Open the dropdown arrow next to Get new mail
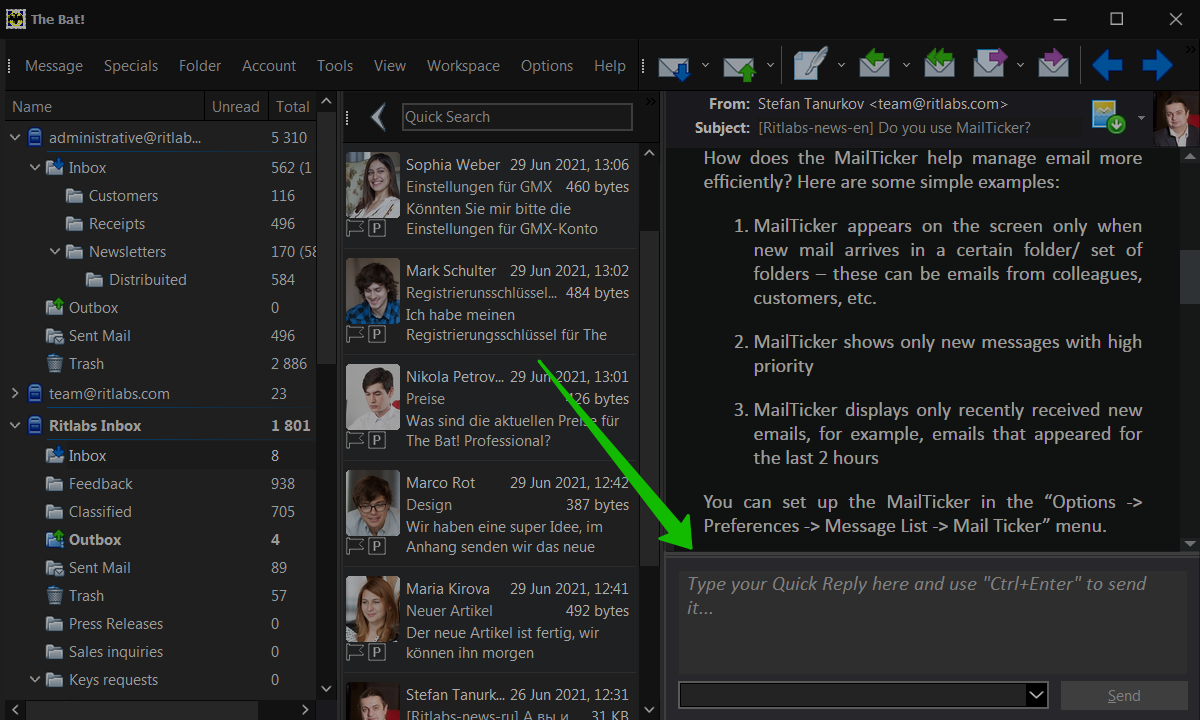Viewport: 1200px width, 720px height. click(705, 66)
